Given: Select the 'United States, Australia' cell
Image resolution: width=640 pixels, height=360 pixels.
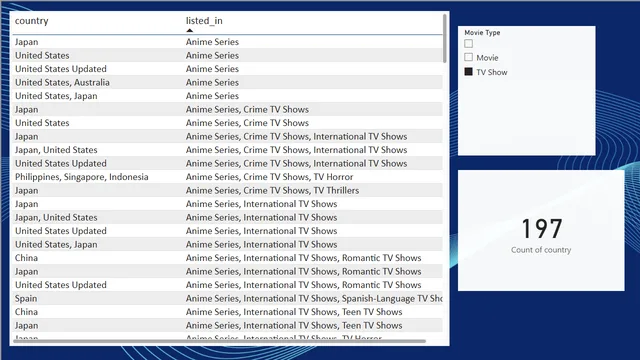Looking at the screenshot, I should [x=62, y=82].
